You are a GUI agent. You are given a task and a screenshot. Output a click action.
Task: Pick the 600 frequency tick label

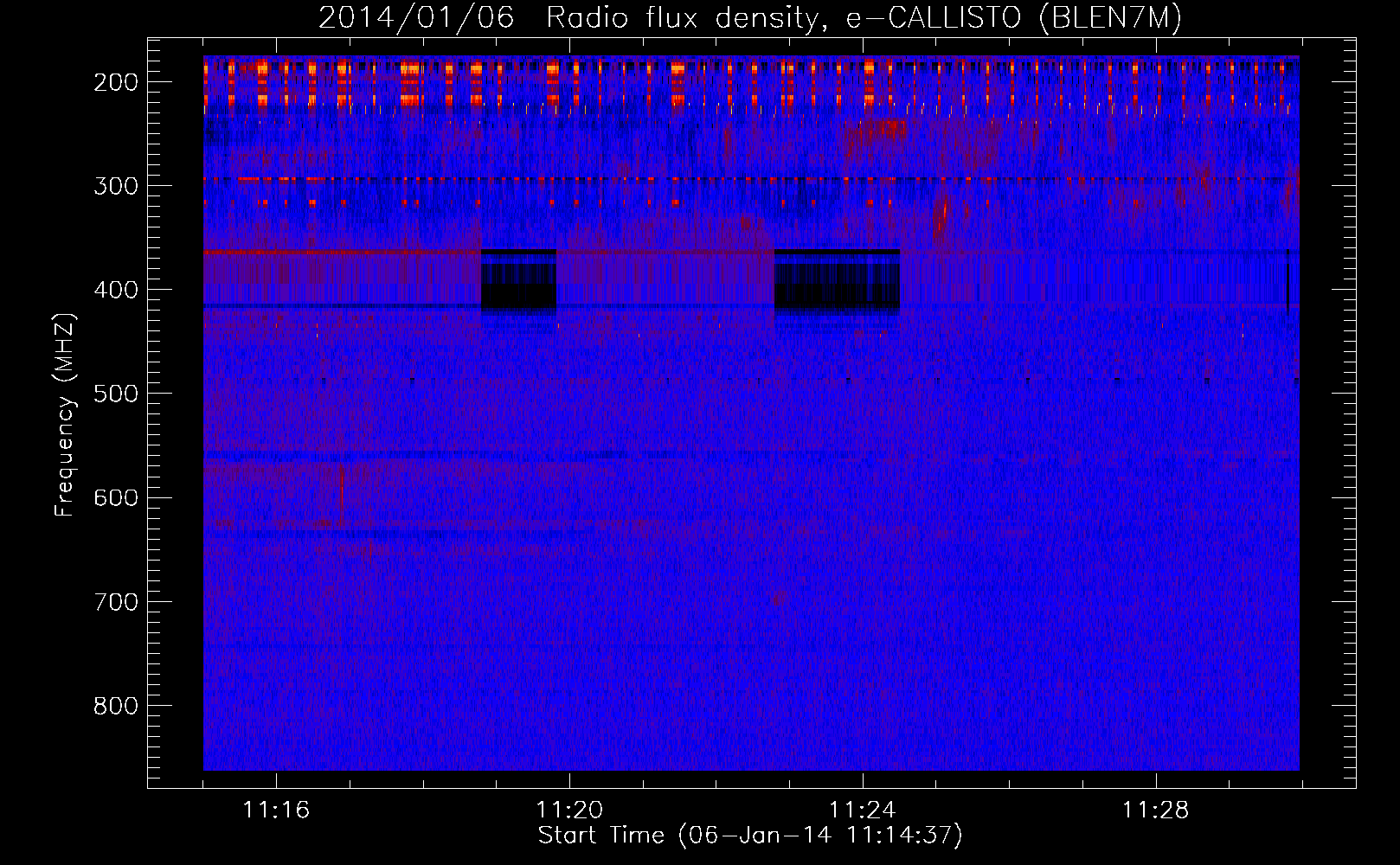tap(116, 497)
